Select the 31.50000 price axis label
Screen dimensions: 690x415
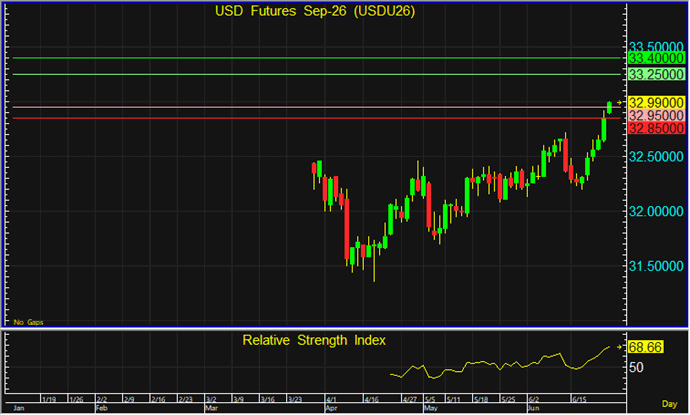[x=656, y=266]
